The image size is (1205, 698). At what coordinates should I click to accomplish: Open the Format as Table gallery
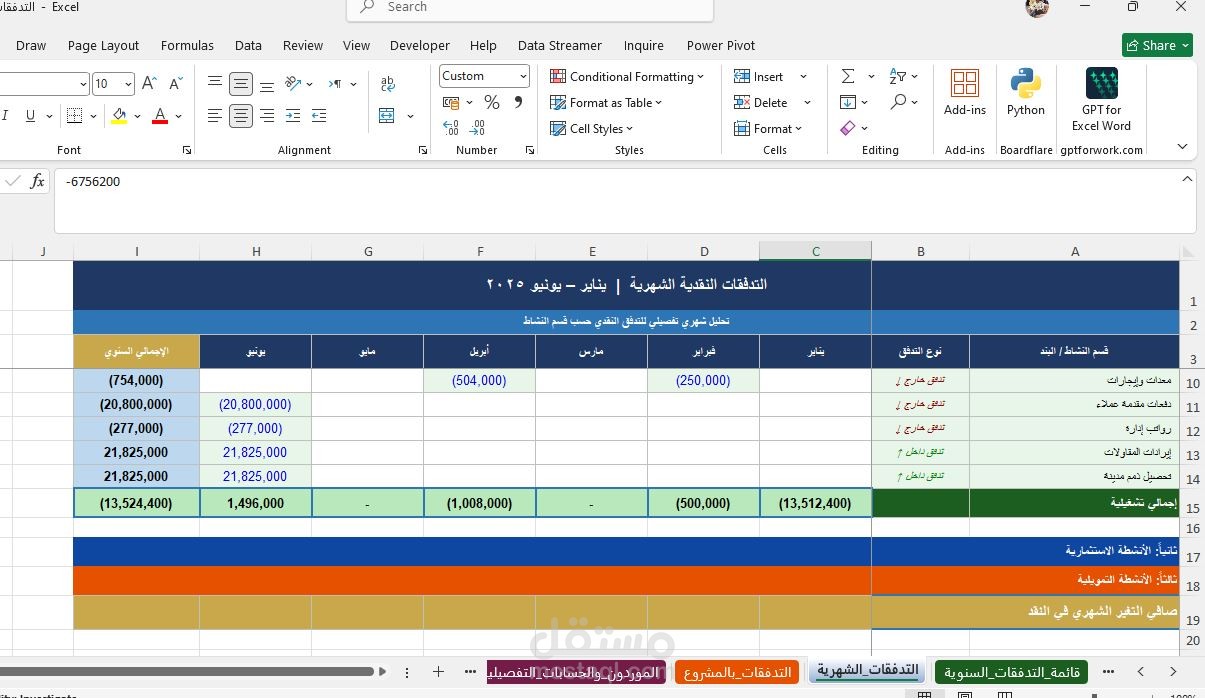(x=606, y=102)
